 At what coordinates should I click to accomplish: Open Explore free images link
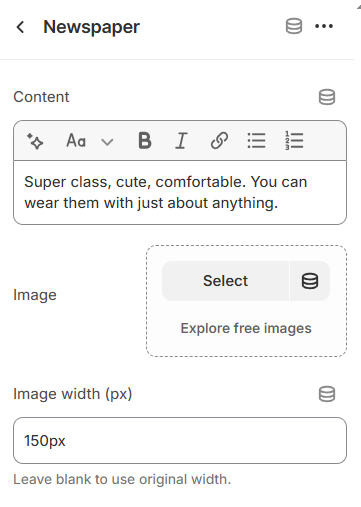[x=246, y=328]
